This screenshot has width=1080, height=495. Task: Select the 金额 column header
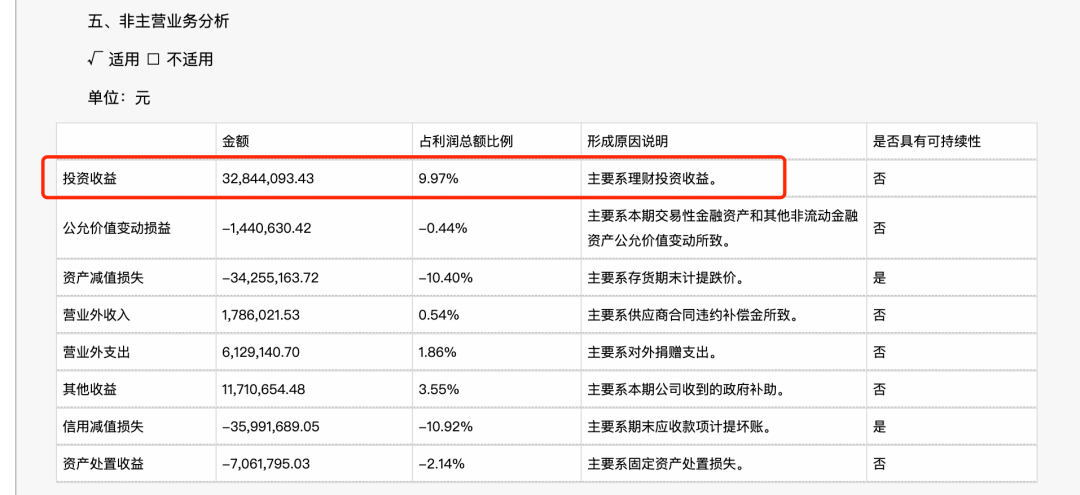coord(236,141)
